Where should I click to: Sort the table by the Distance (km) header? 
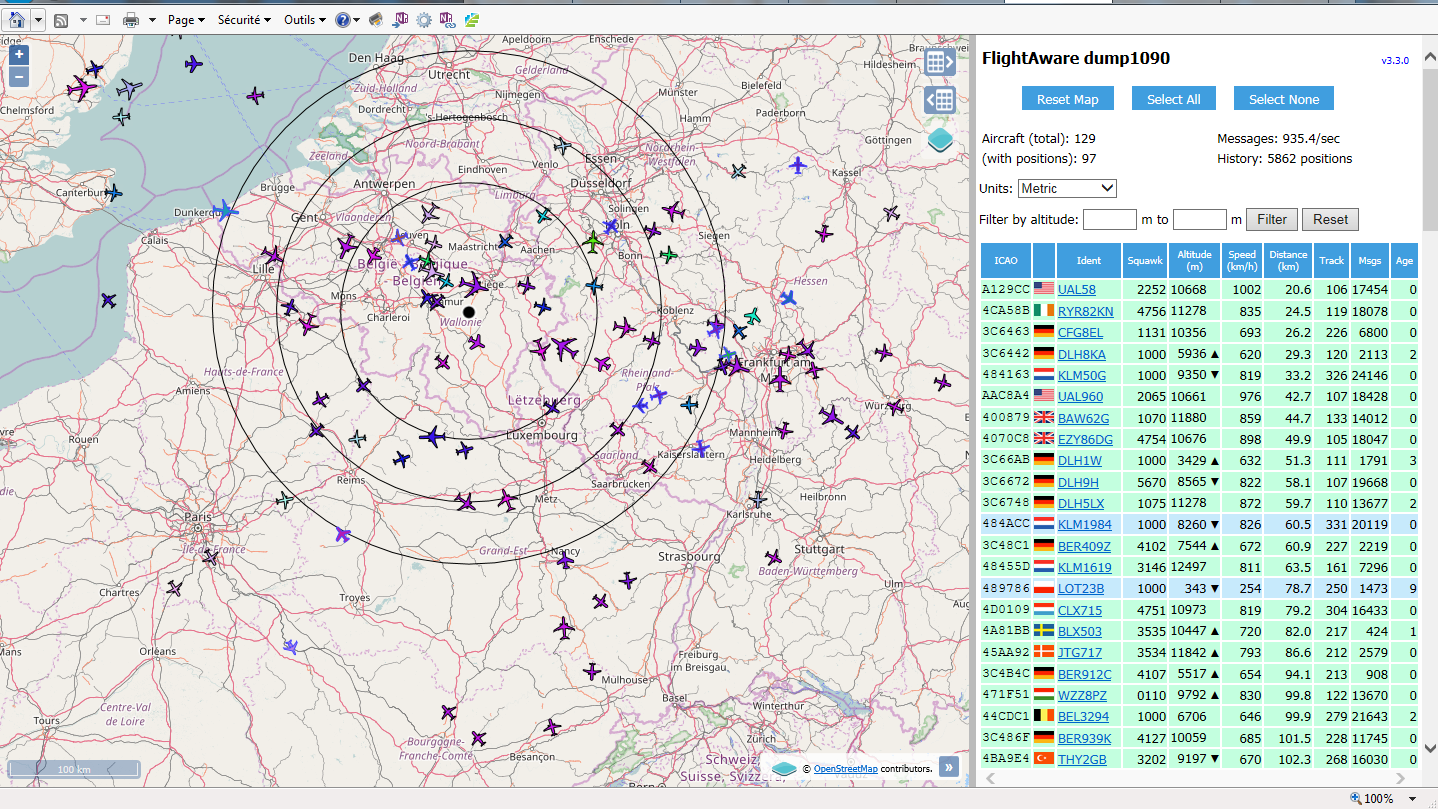[x=1288, y=260]
